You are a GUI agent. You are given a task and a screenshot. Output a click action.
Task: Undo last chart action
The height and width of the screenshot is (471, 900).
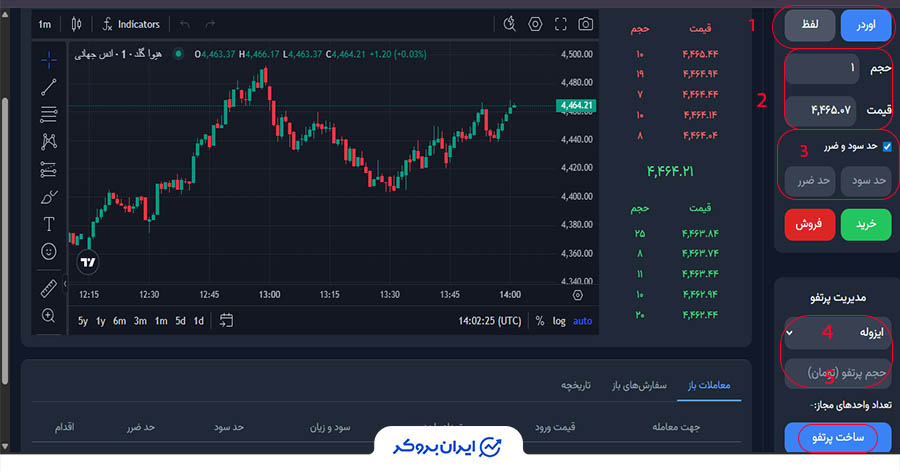click(185, 24)
